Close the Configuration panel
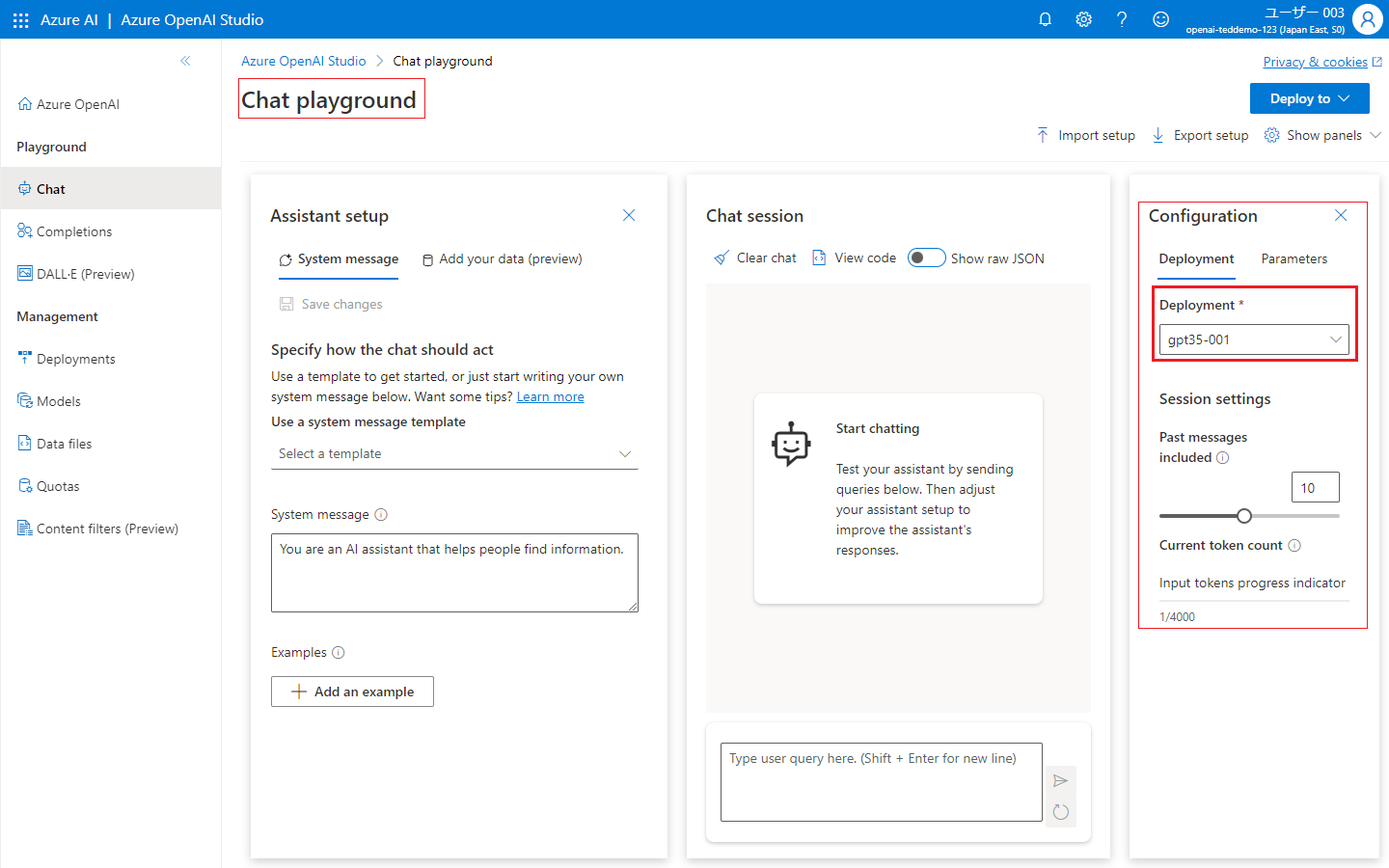 (x=1341, y=215)
